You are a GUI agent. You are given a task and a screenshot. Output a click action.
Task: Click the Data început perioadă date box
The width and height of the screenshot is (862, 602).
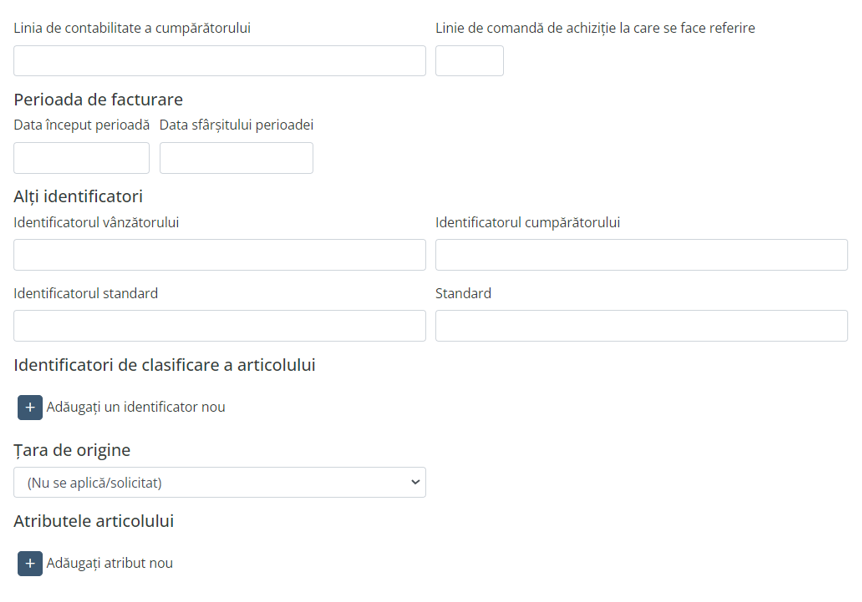[81, 158]
